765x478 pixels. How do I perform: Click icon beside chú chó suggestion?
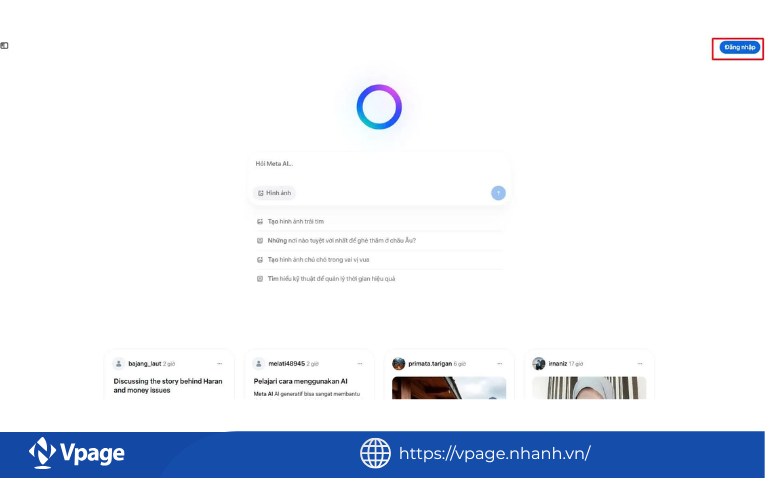(x=260, y=260)
